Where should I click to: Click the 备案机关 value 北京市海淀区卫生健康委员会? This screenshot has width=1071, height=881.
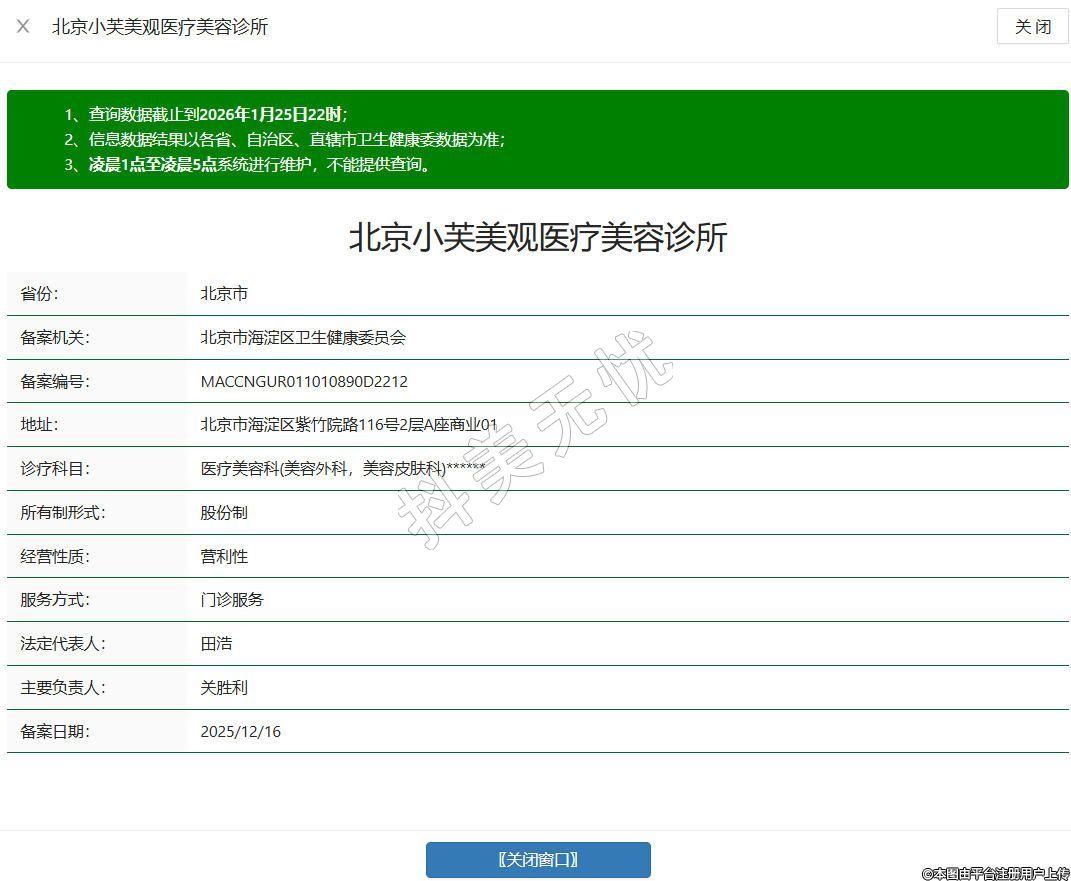303,338
